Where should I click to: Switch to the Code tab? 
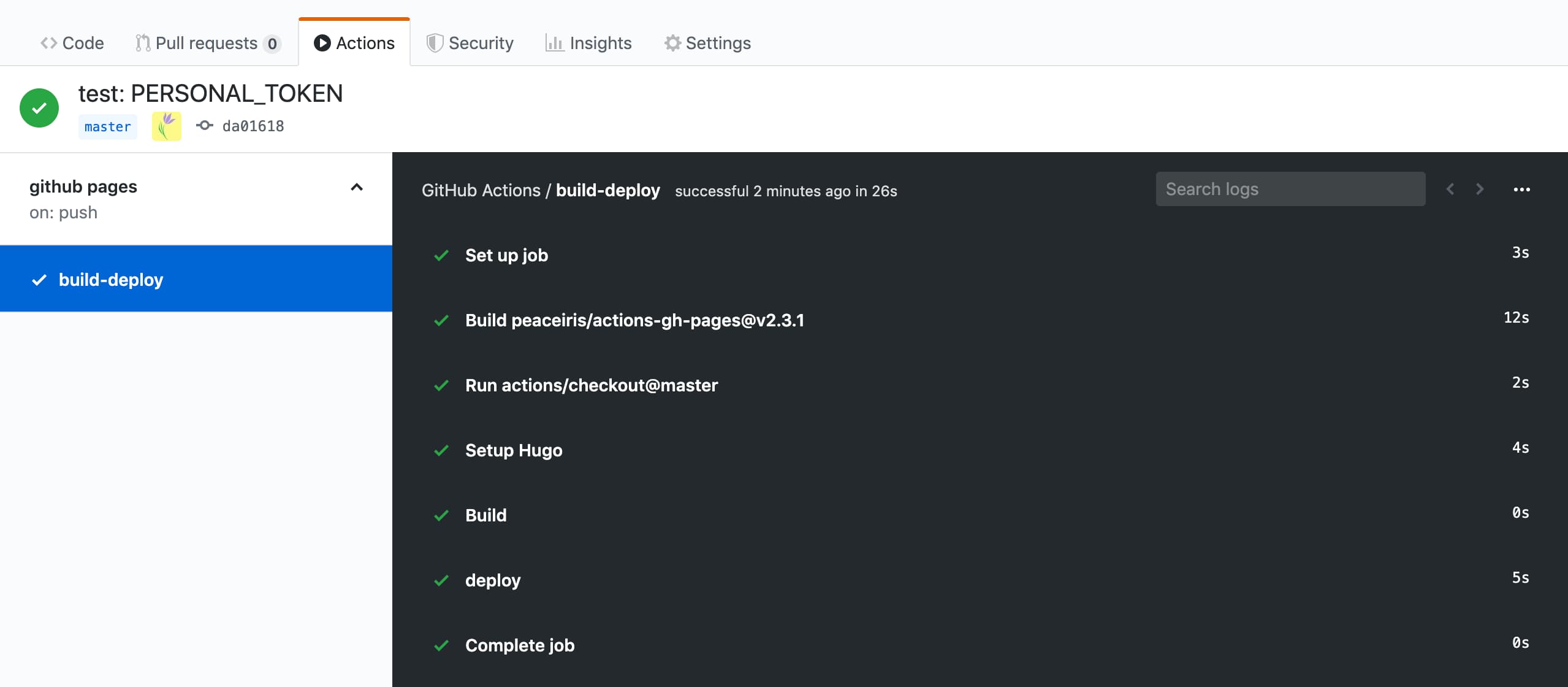[x=72, y=43]
